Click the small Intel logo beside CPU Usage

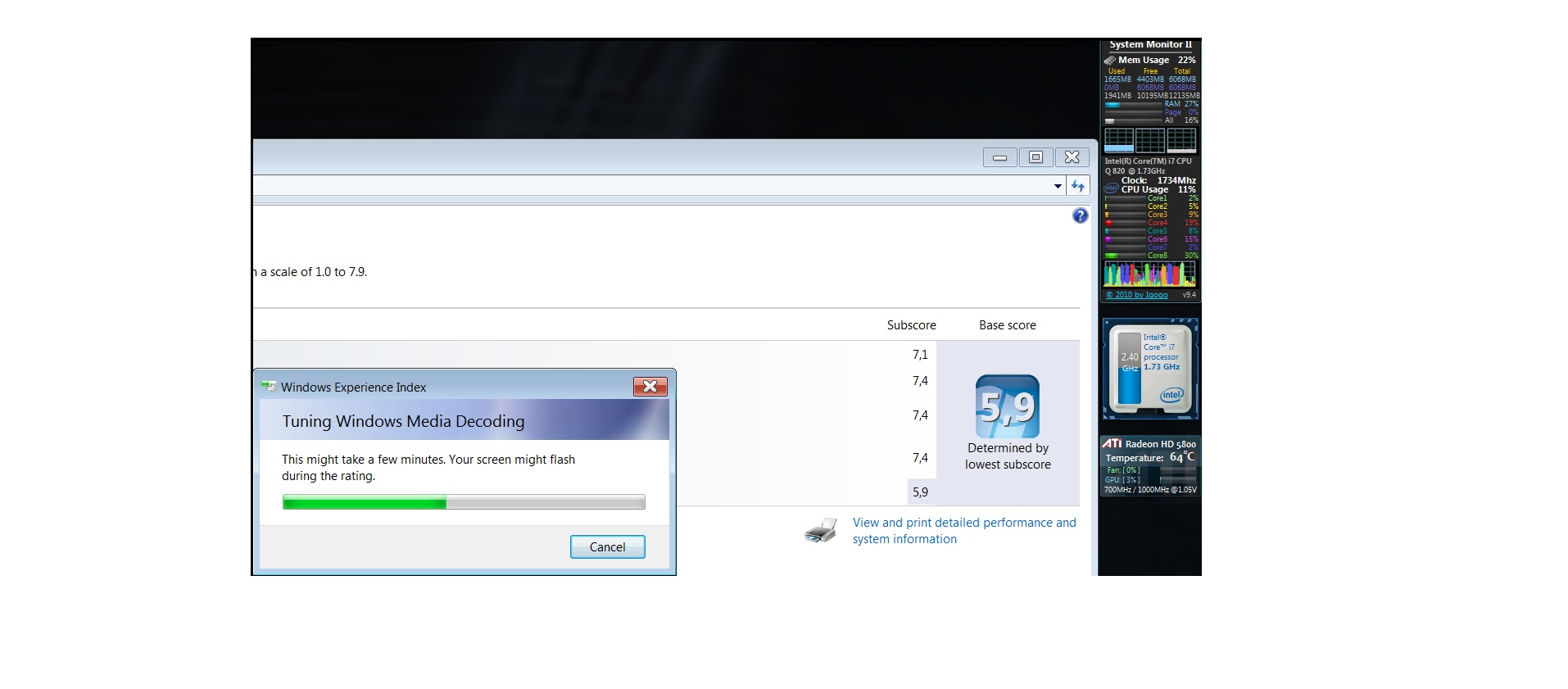click(1111, 188)
